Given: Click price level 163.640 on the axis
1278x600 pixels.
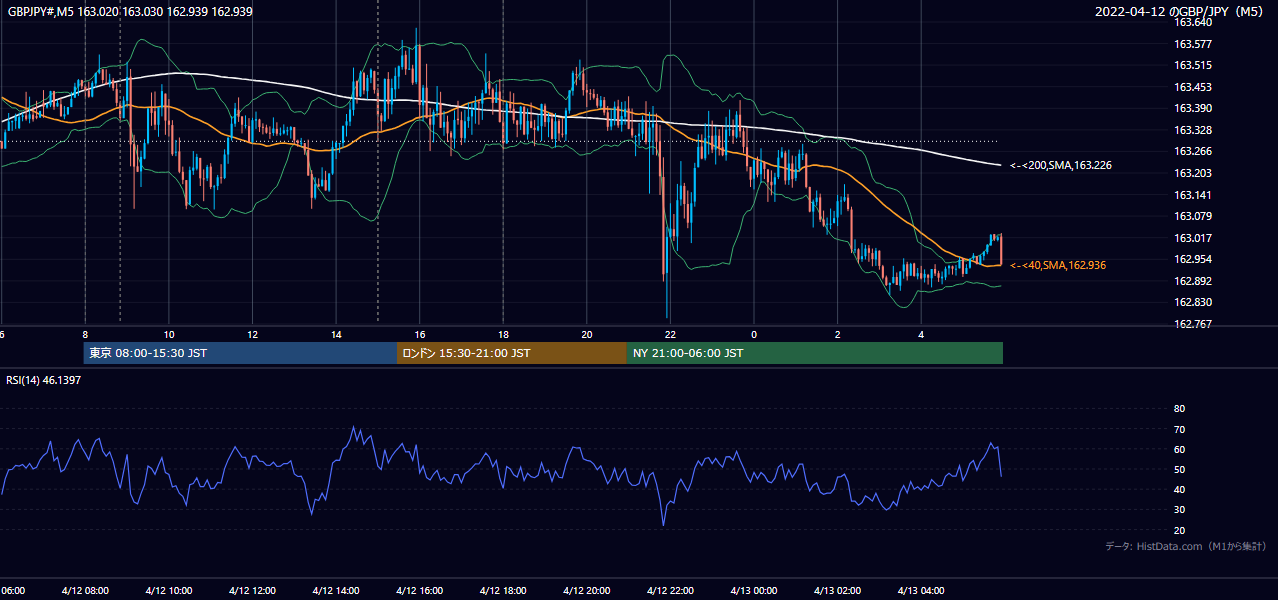Looking at the screenshot, I should (x=1192, y=22).
